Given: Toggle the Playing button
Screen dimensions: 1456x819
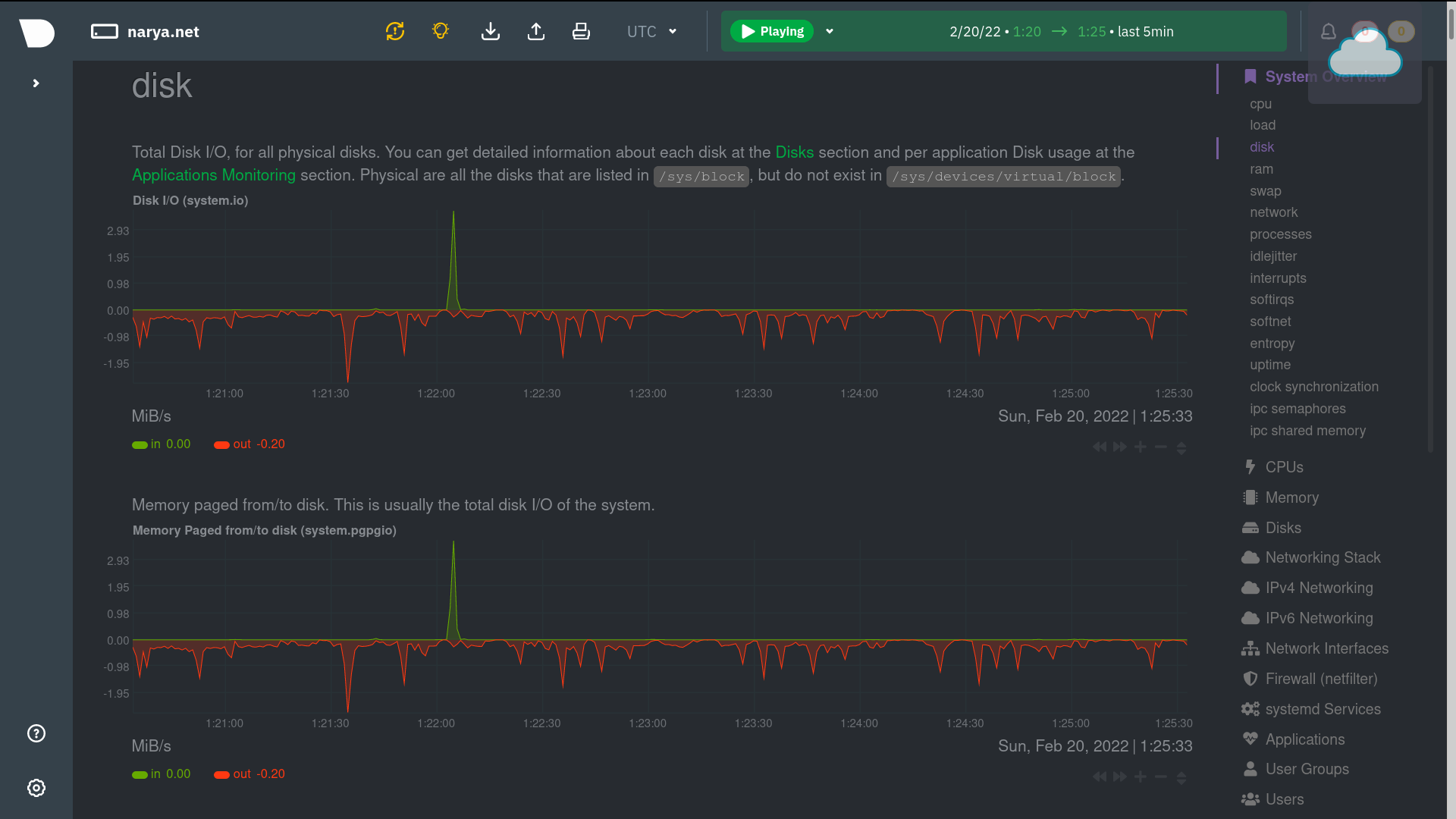Looking at the screenshot, I should (771, 31).
